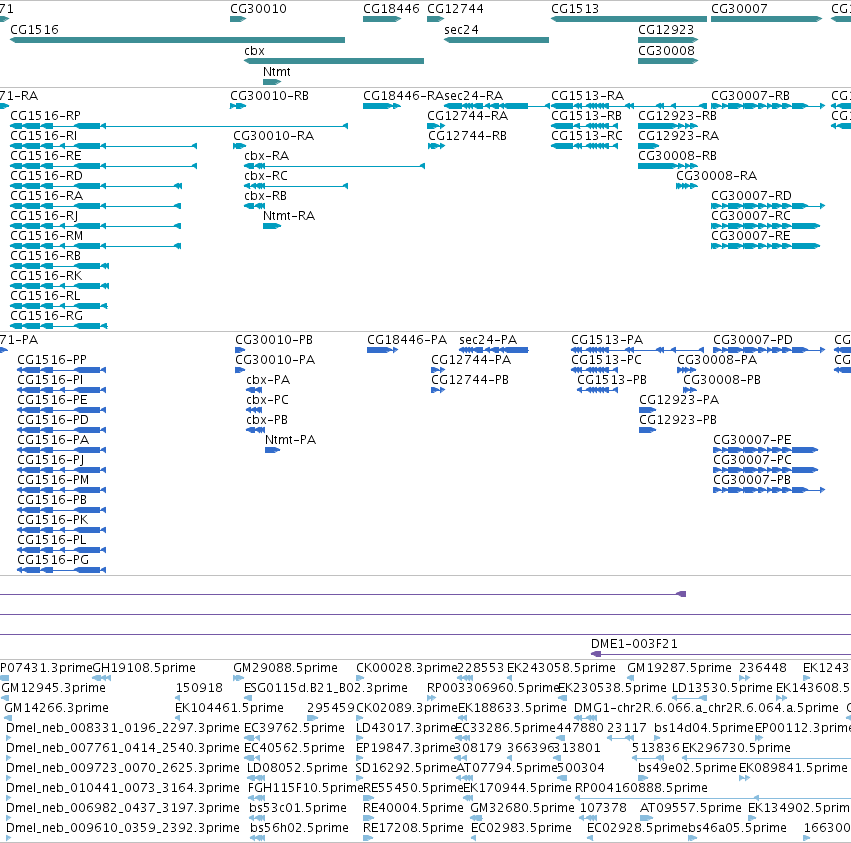Image resolution: width=851 pixels, height=843 pixels.
Task: Select EST LD08052.5prime
Action: pos(256,778)
